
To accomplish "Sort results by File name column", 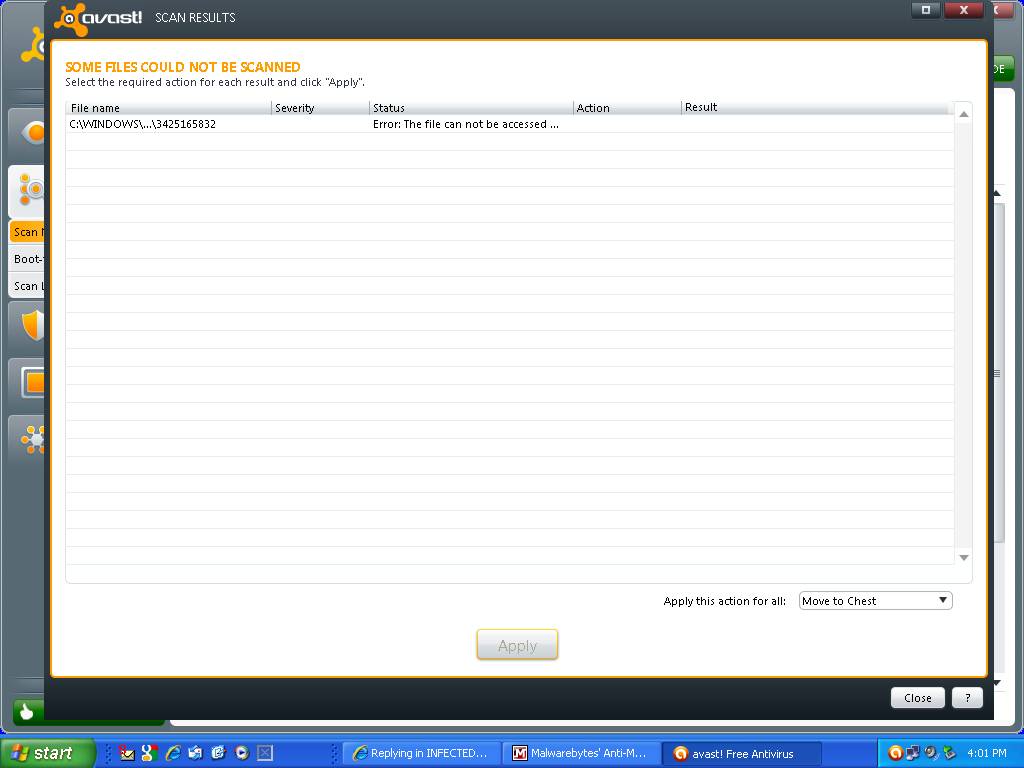I will pyautogui.click(x=168, y=108).
